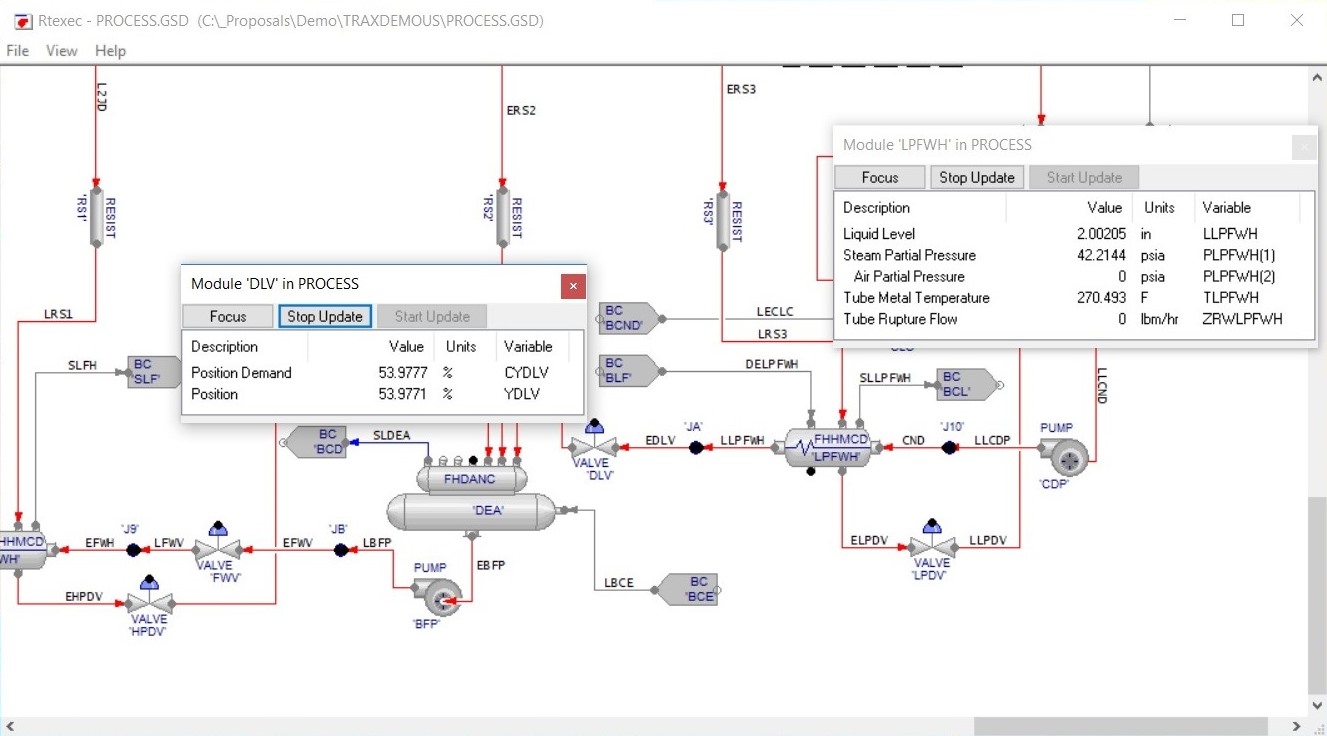Screen dimensions: 1327x736
Task: Click the vertical scrollbar down arrow
Action: (x=1317, y=704)
